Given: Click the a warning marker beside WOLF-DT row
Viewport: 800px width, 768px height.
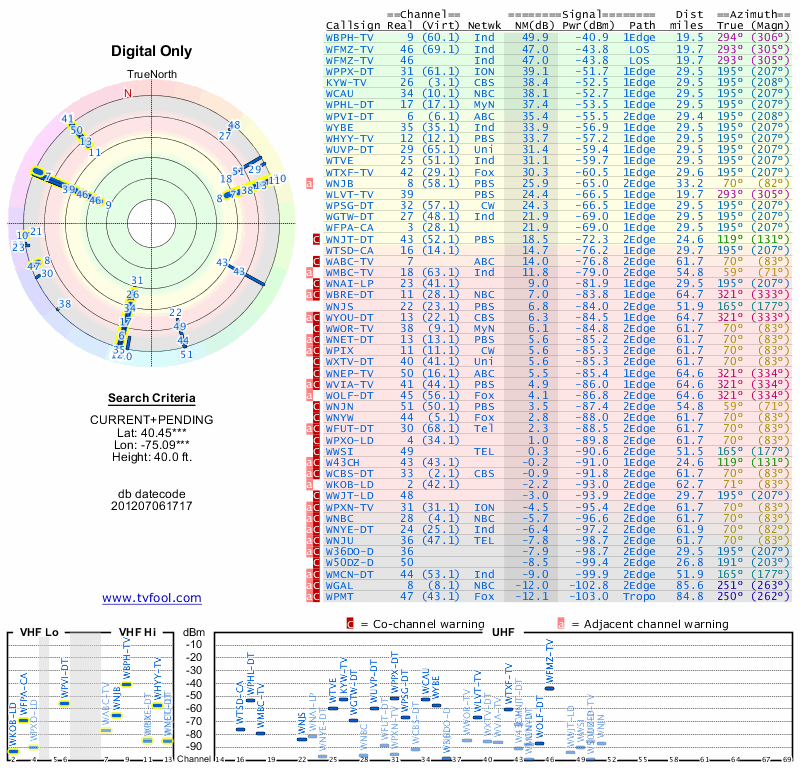Looking at the screenshot, I should point(309,395).
